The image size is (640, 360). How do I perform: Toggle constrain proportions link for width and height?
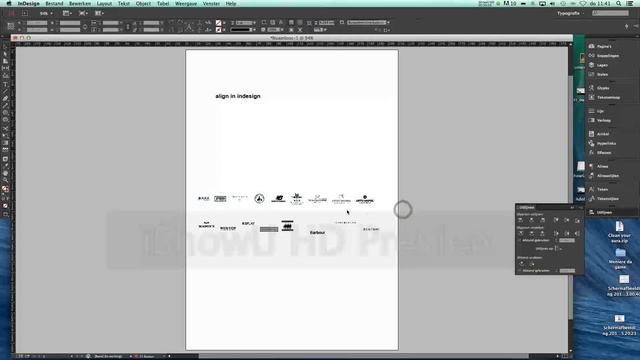tap(84, 27)
